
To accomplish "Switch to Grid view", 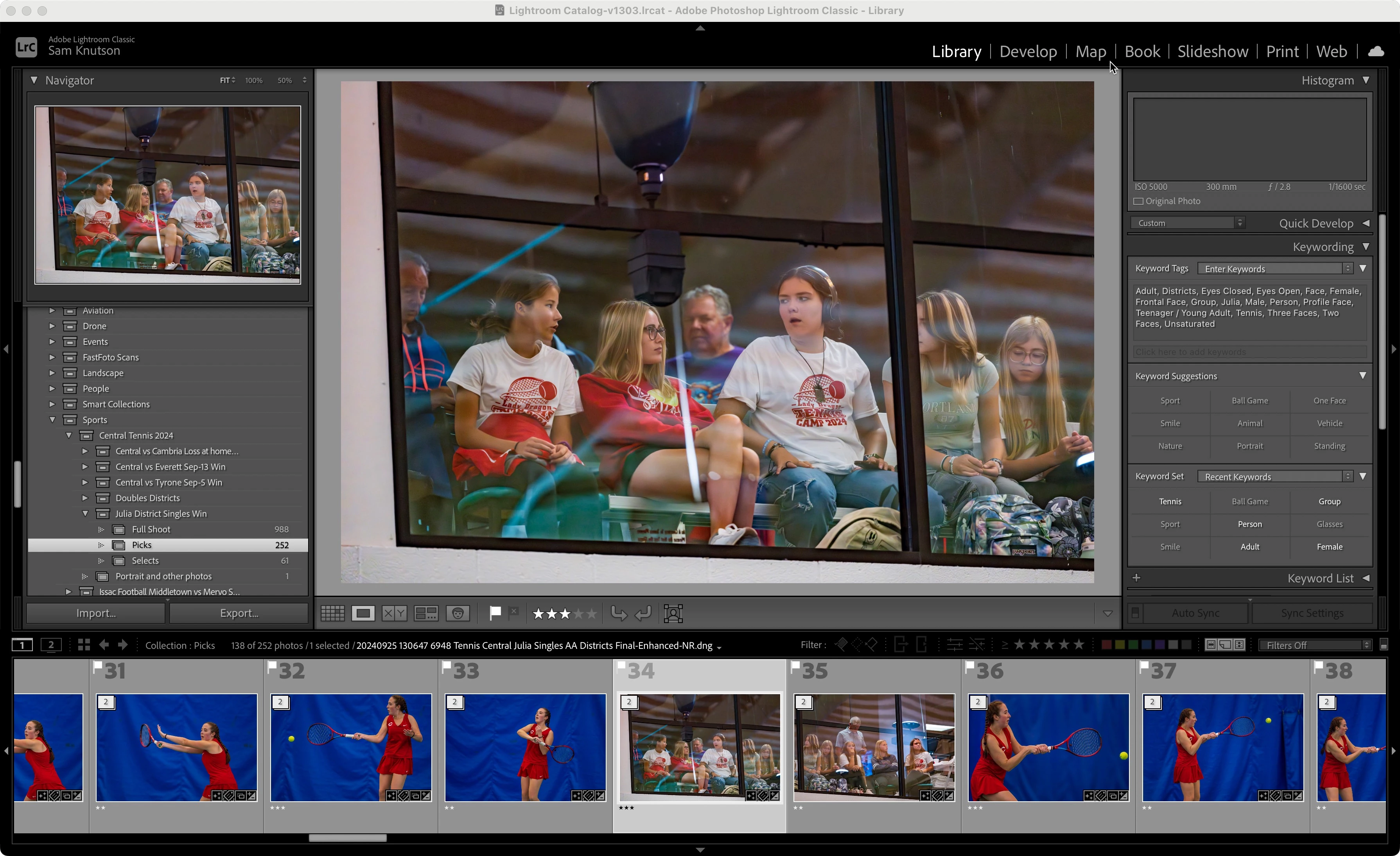I will 332,613.
